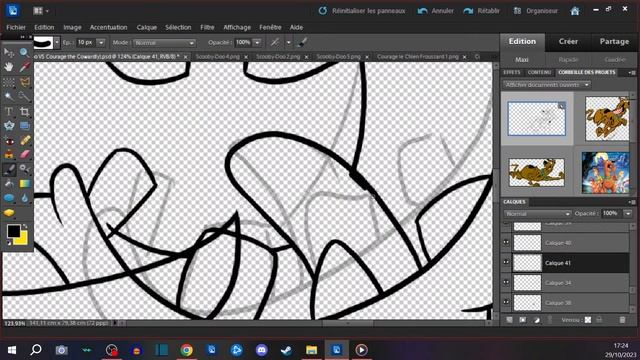Open the layer blend mode dropdown
The height and width of the screenshot is (360, 640).
tap(537, 214)
